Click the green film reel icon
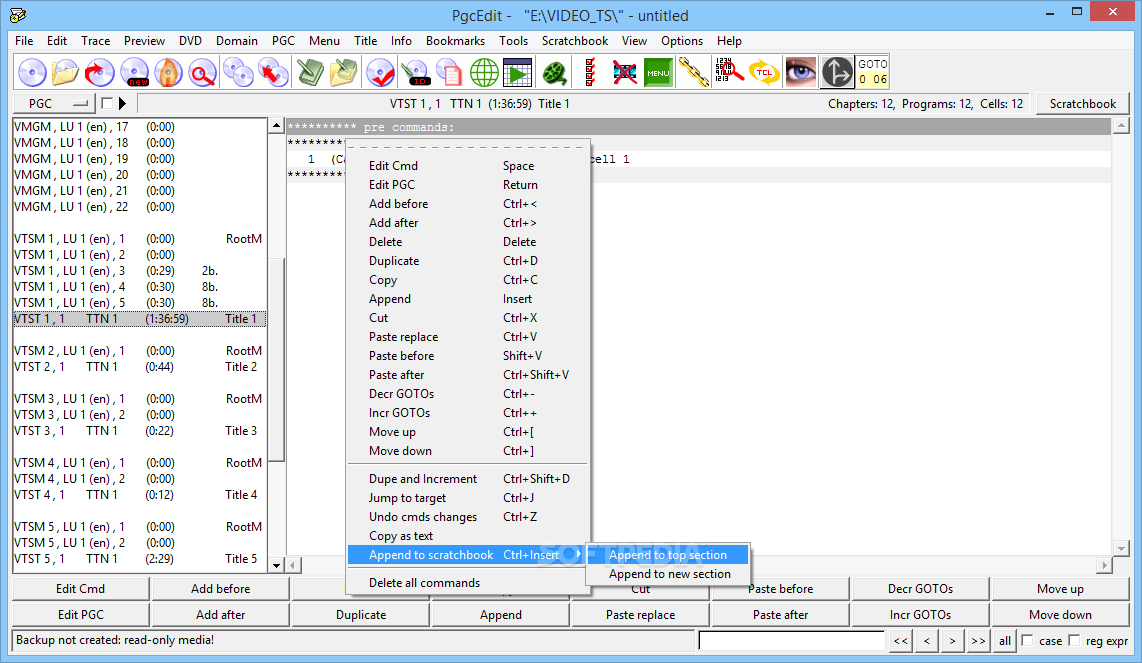1142x663 pixels. tap(555, 72)
